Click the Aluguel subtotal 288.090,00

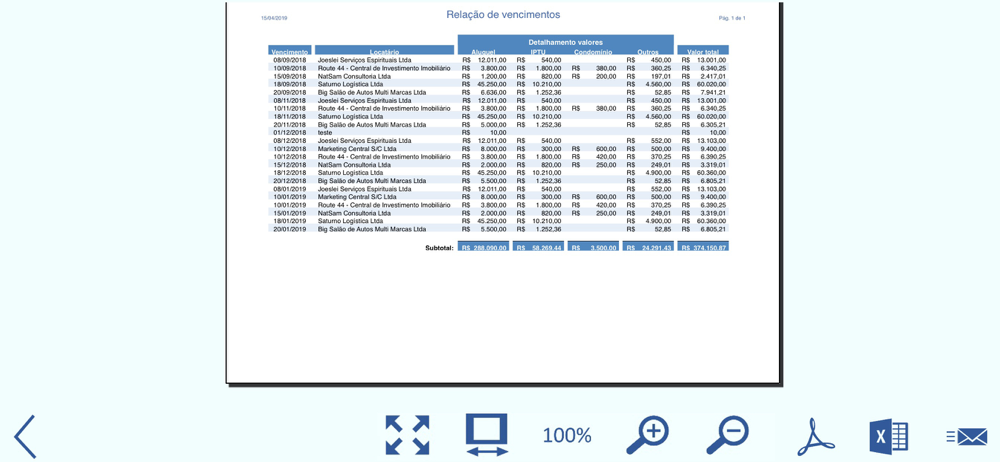coord(483,247)
